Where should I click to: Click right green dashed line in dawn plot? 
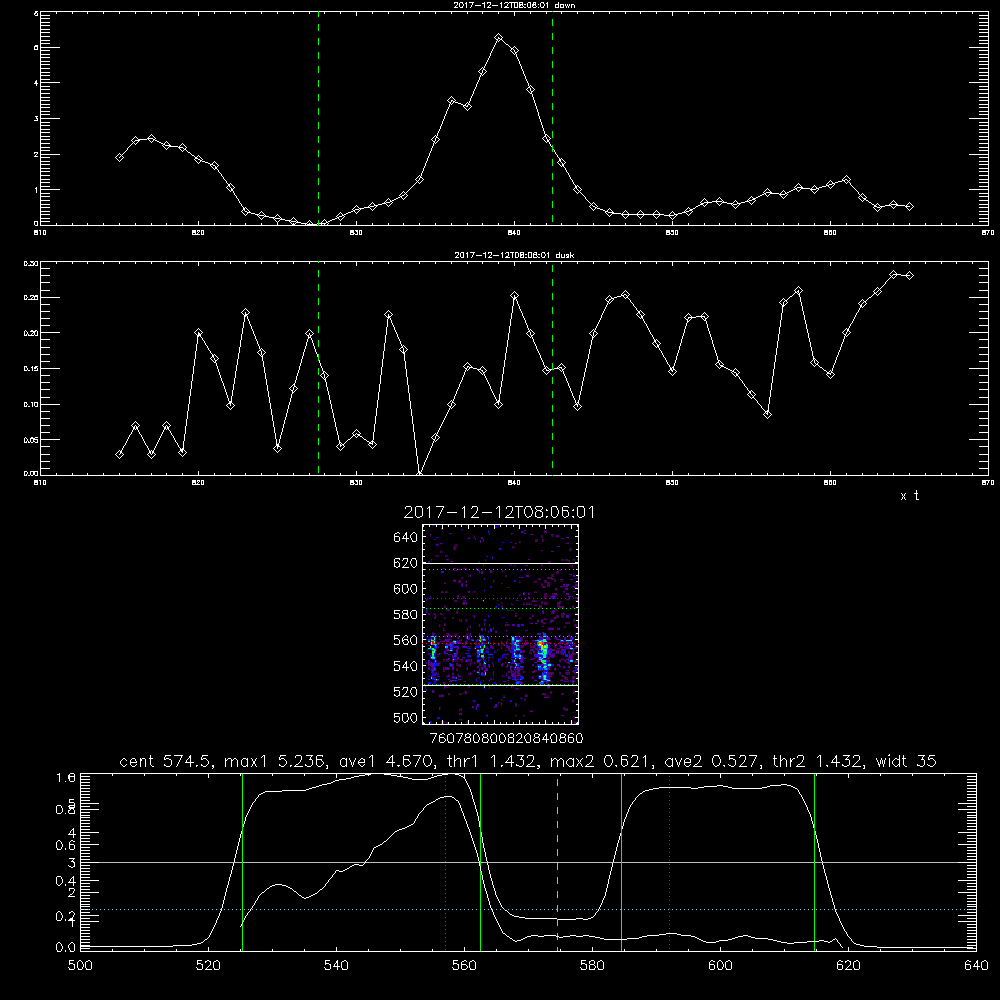coord(552,118)
